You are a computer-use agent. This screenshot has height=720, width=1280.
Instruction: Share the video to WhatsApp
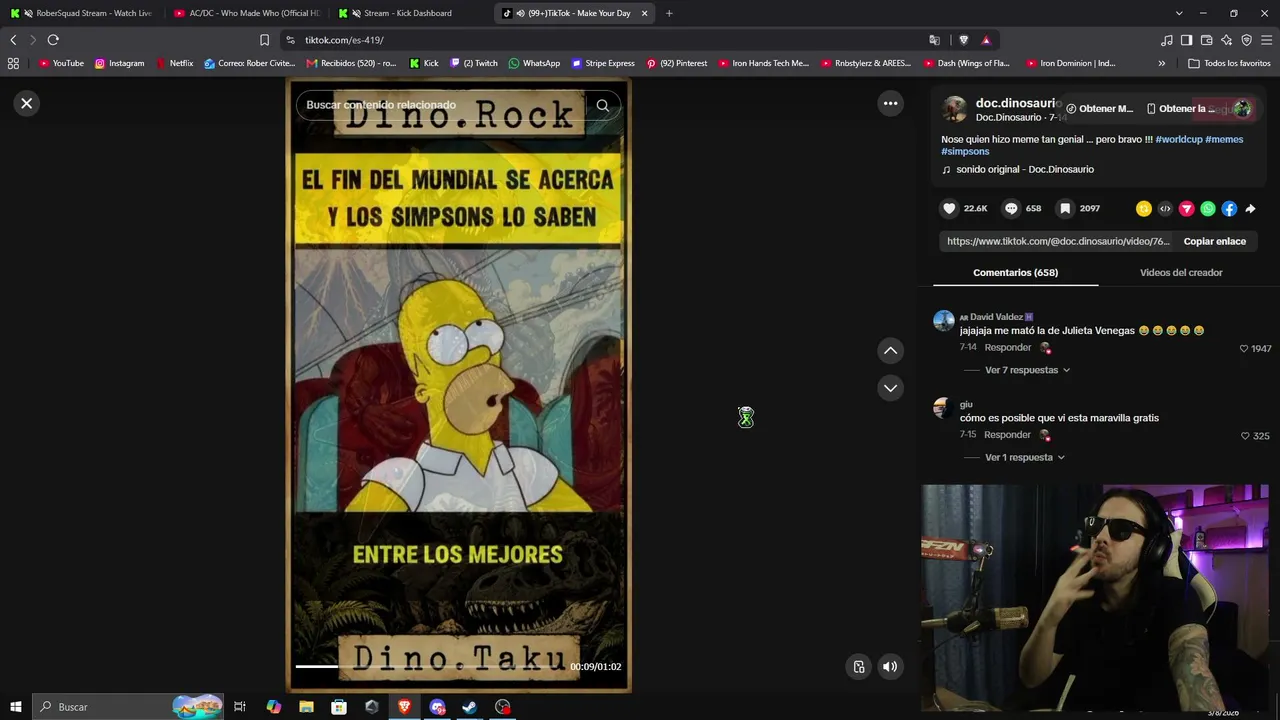pos(1208,209)
